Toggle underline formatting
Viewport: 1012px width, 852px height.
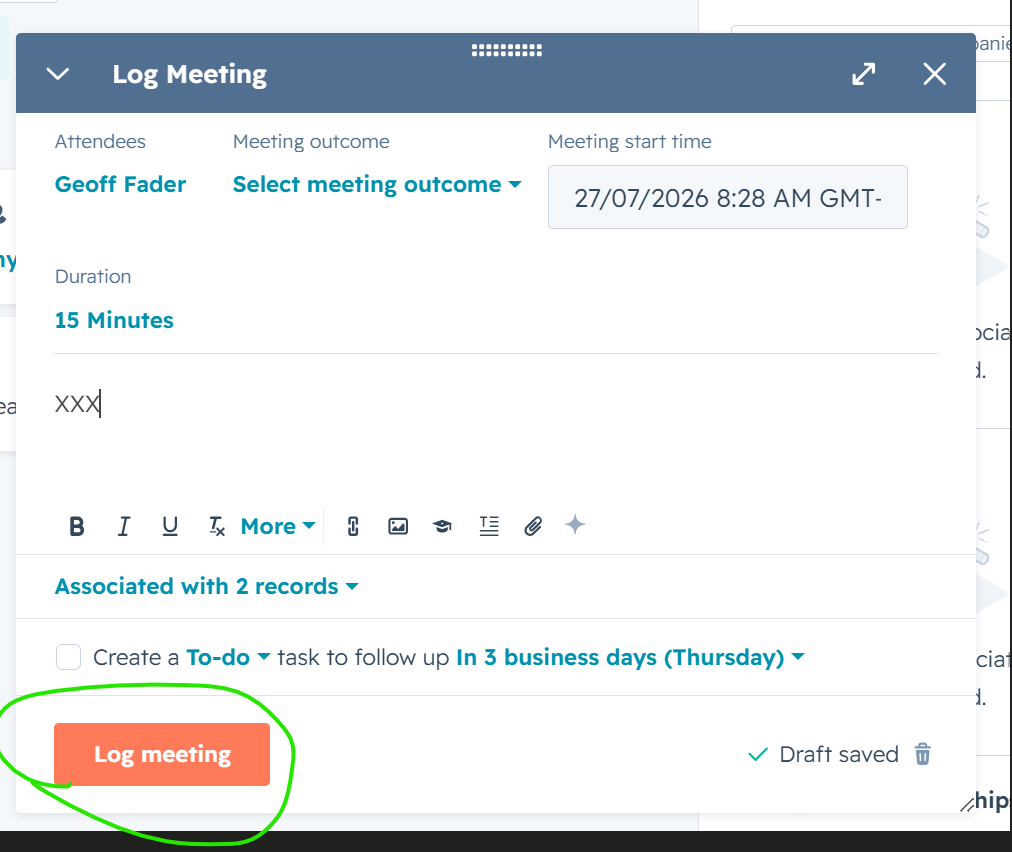tap(170, 527)
